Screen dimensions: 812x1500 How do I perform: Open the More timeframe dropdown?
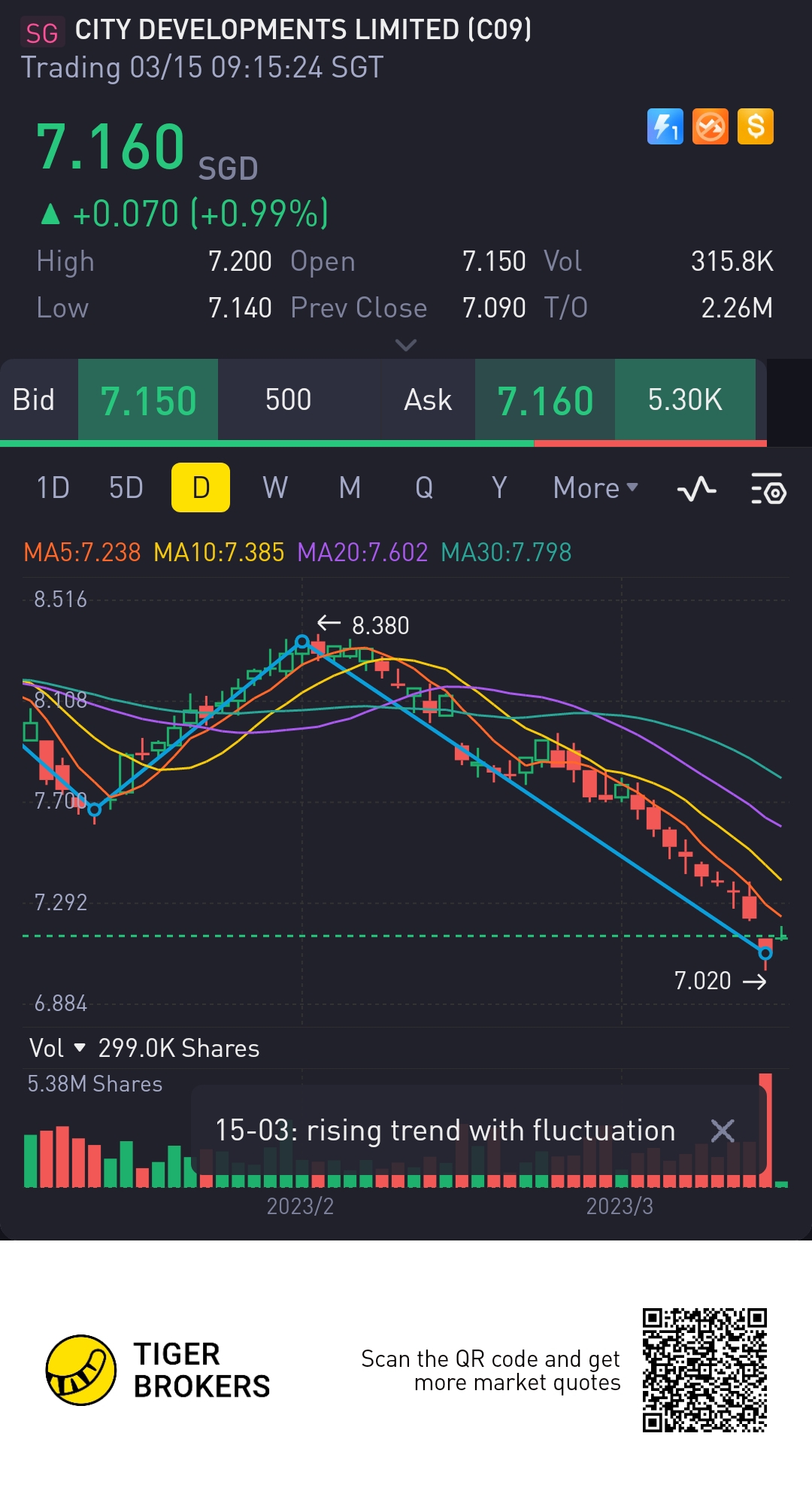pos(595,488)
